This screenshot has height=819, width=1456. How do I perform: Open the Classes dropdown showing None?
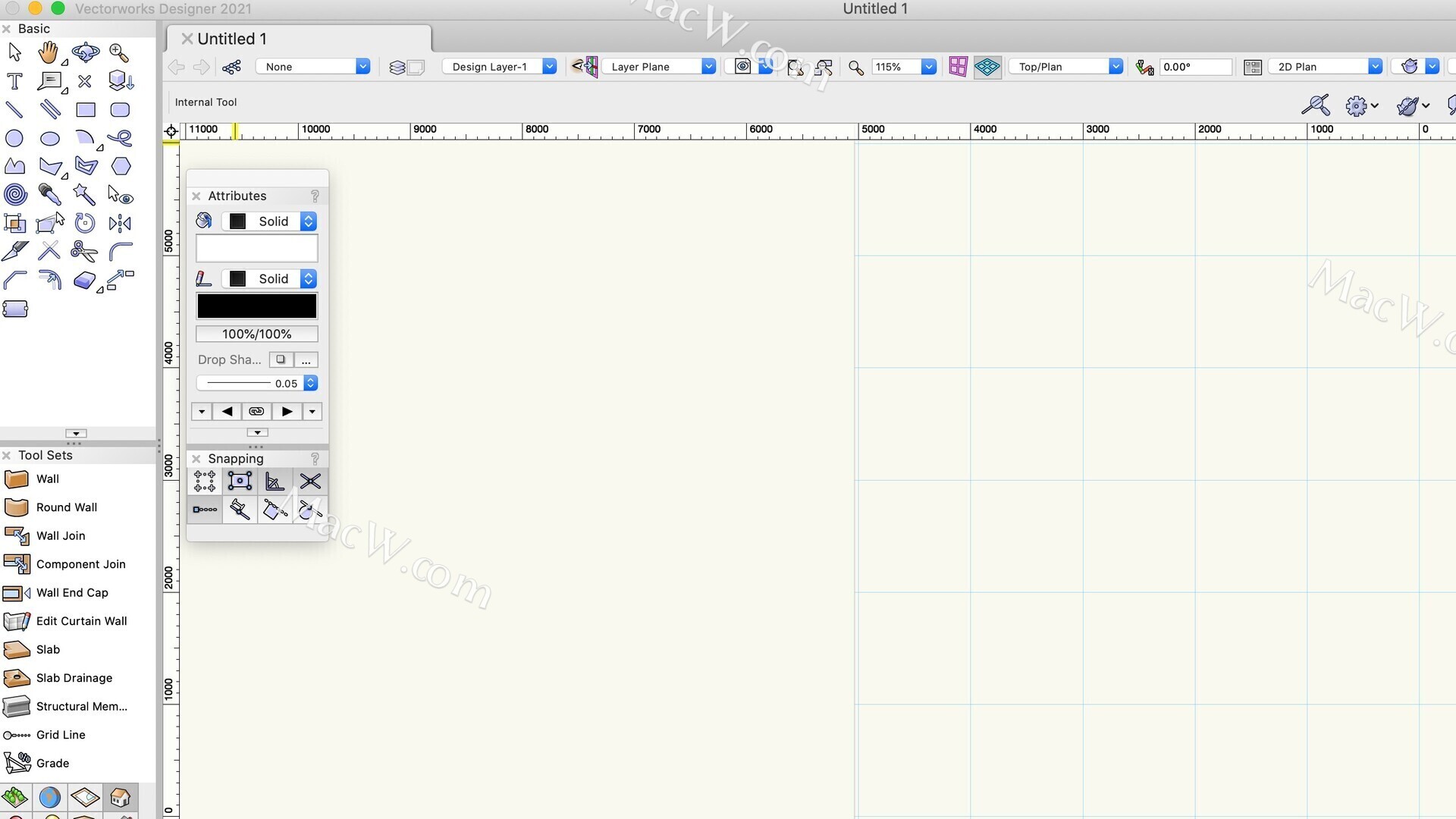(313, 67)
